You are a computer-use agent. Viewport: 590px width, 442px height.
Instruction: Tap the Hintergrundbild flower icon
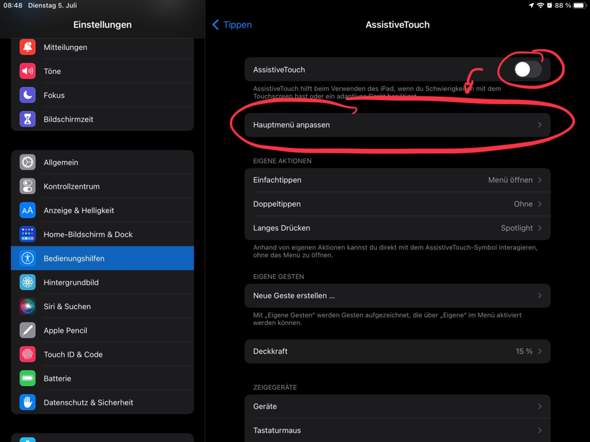tap(27, 282)
